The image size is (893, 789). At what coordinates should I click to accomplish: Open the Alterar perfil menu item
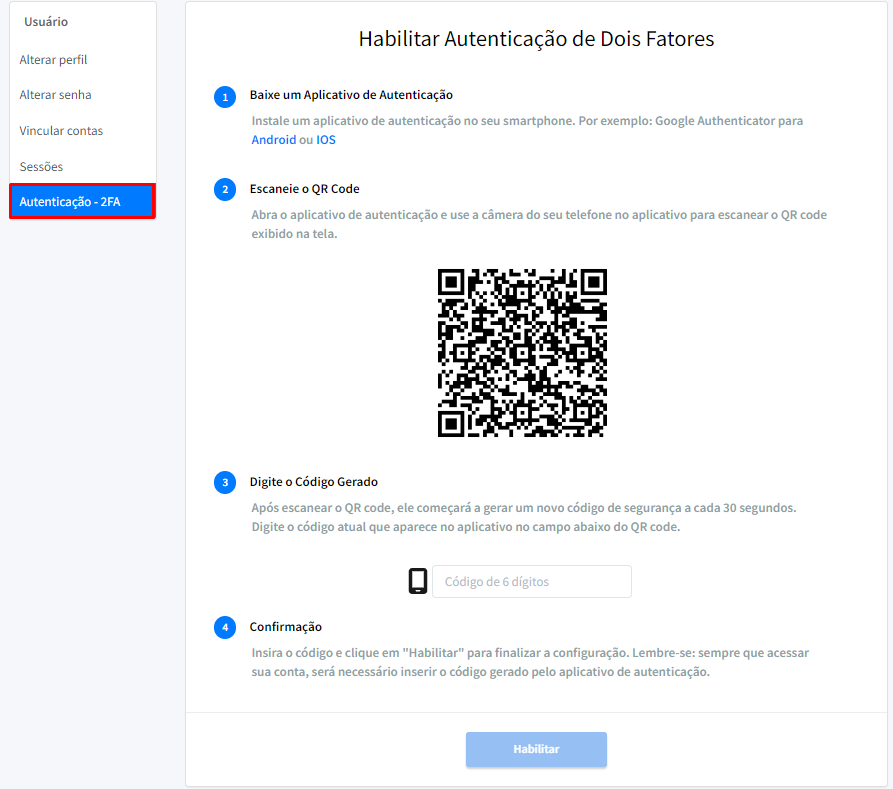tap(53, 60)
